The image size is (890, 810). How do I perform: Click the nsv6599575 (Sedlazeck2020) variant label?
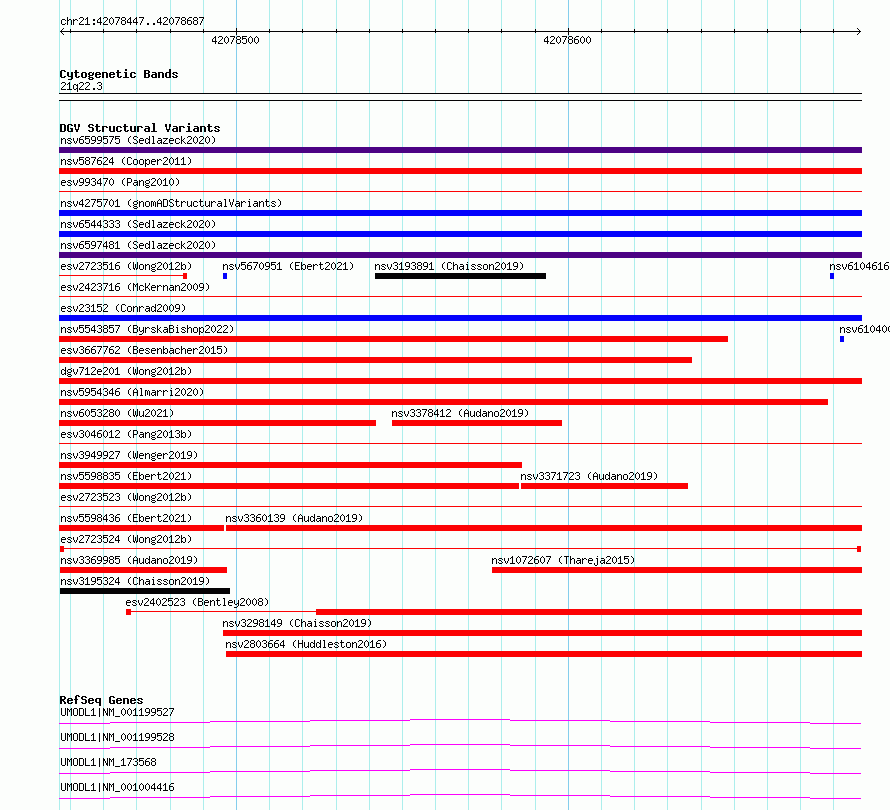tap(138, 140)
